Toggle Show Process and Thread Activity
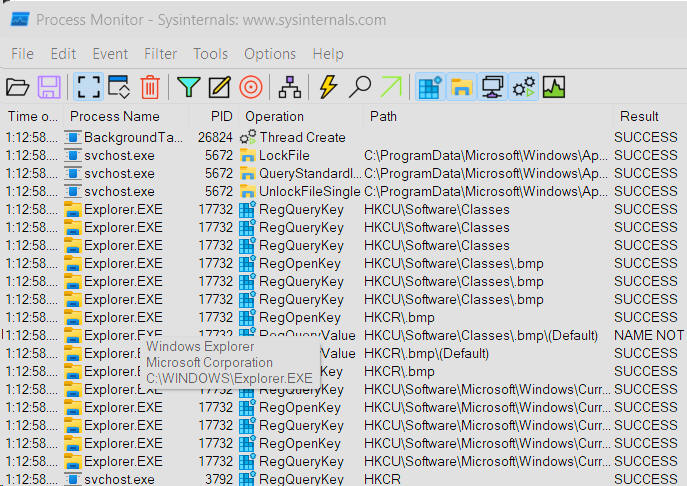Image resolution: width=687 pixels, height=486 pixels. click(524, 87)
